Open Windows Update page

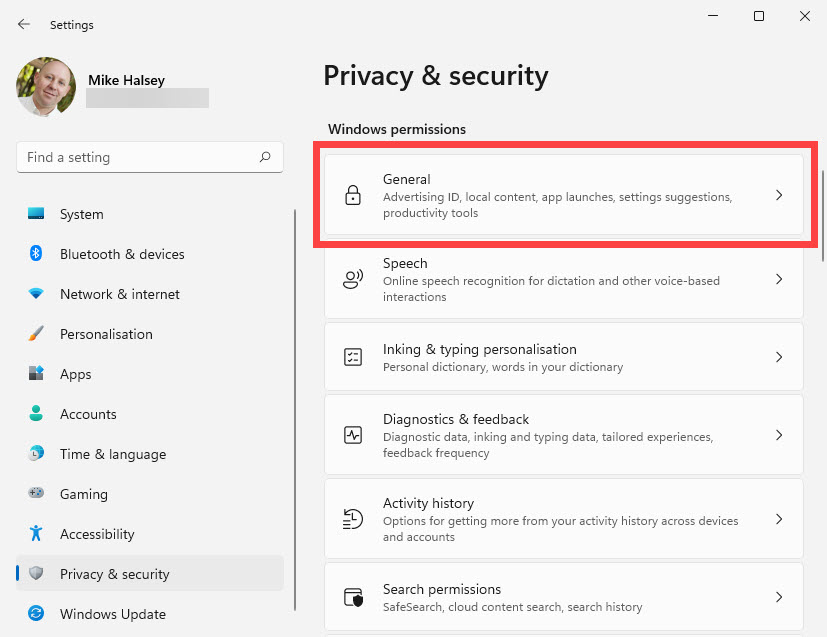point(150,614)
